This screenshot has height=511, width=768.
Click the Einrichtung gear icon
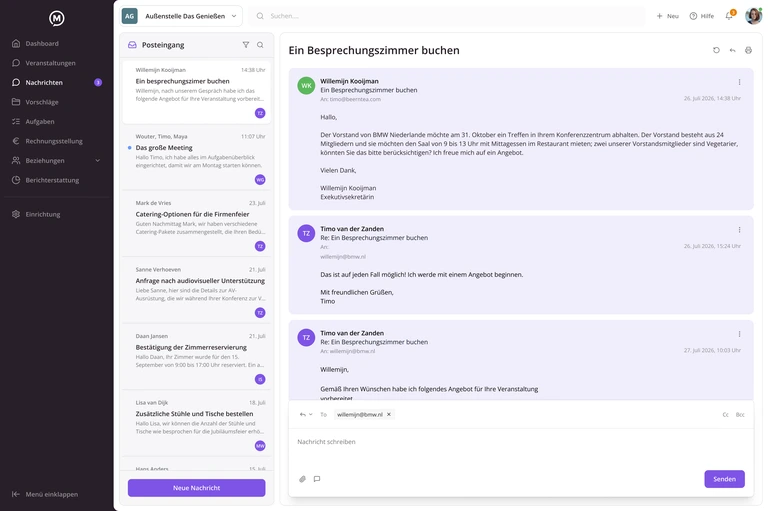(x=16, y=214)
